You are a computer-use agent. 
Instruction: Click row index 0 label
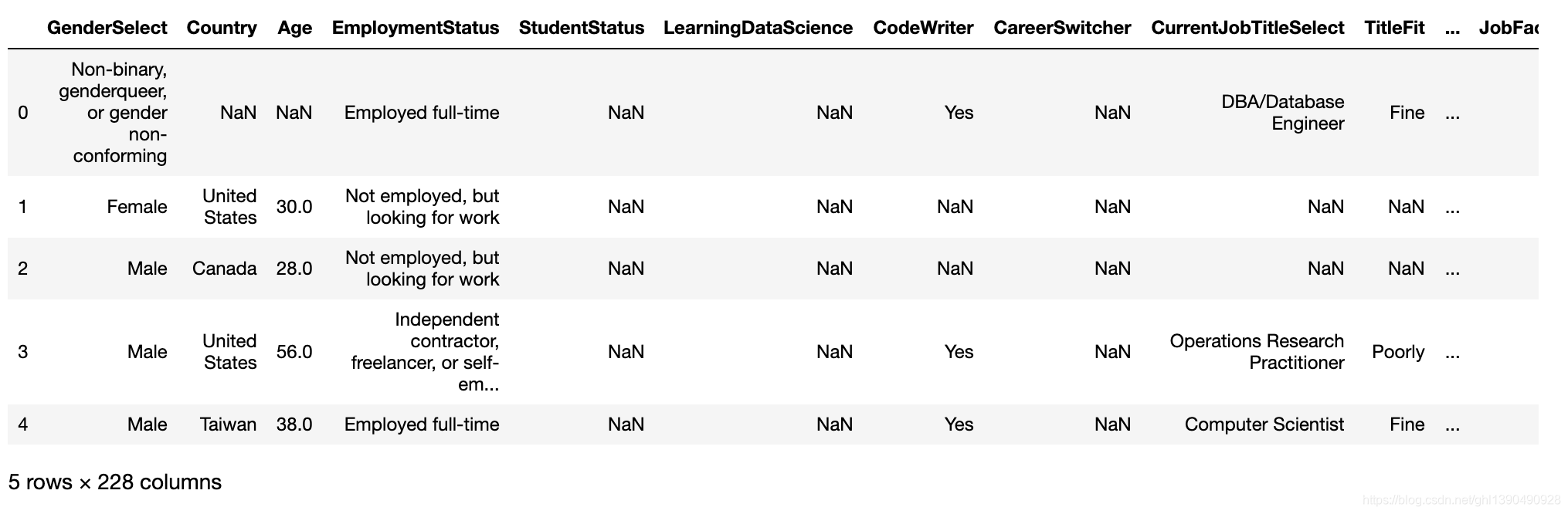(23, 113)
